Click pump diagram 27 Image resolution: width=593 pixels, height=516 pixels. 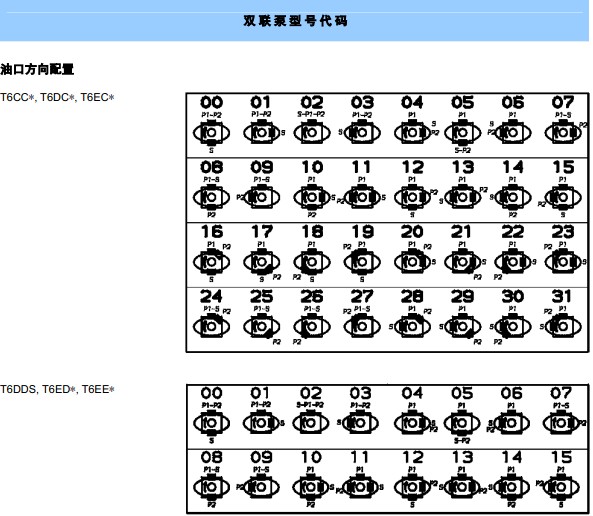tap(362, 326)
